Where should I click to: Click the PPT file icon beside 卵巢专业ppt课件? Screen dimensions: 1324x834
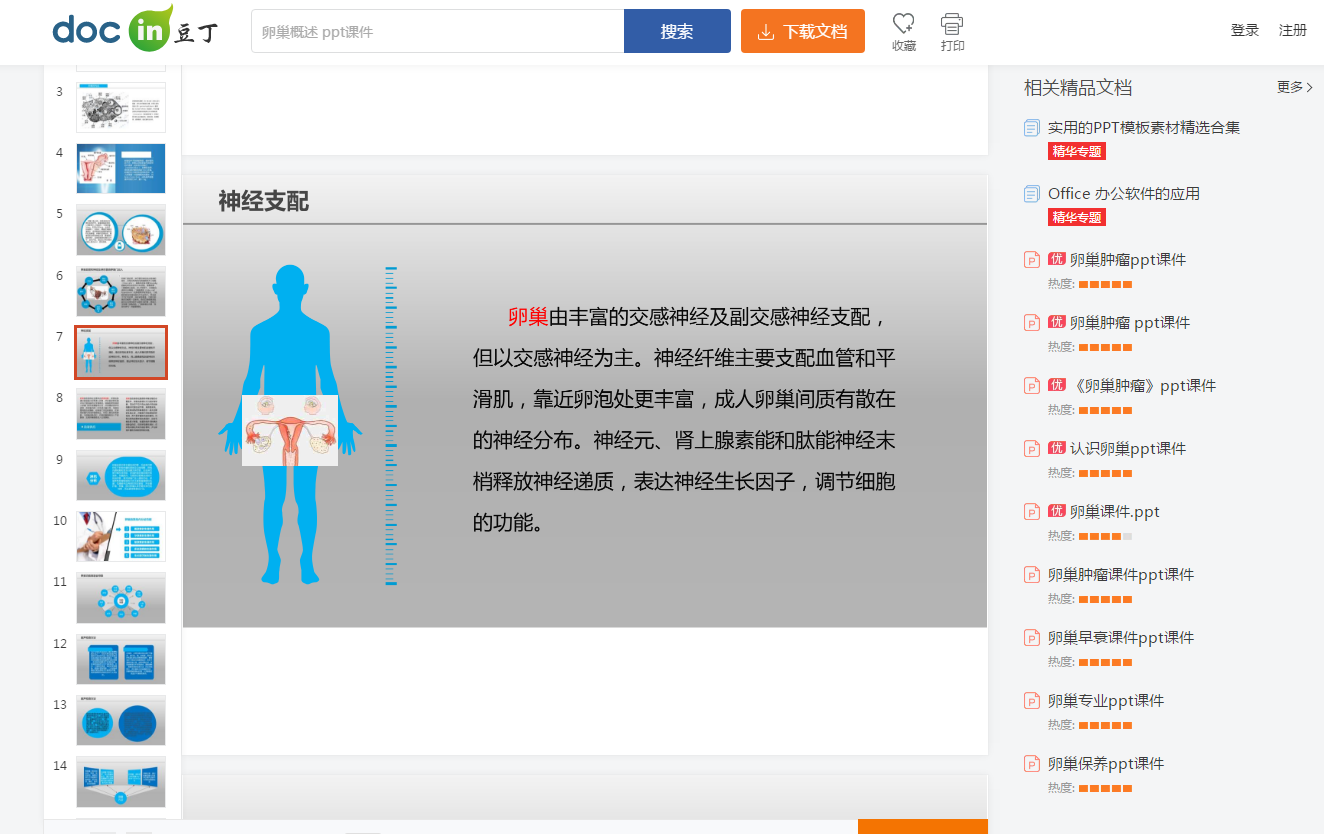[x=1032, y=701]
